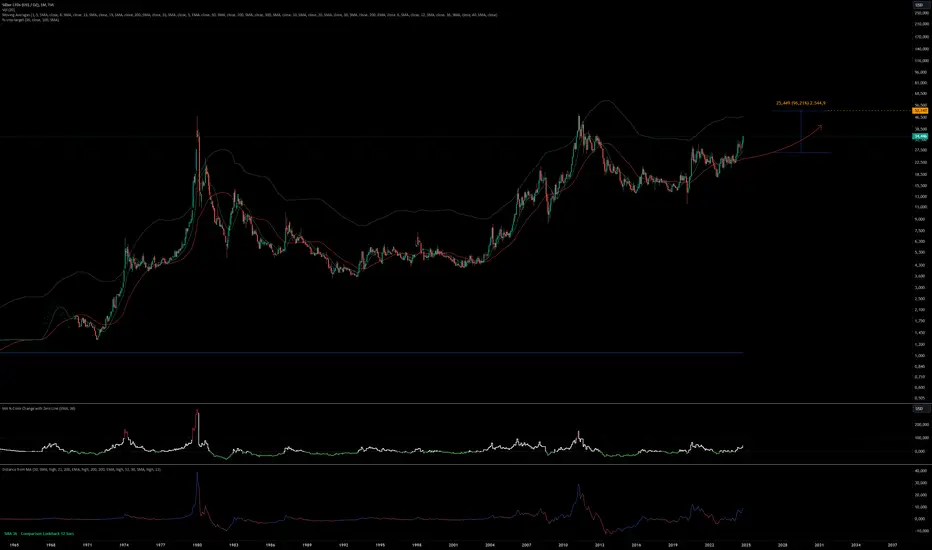Click the 1,750 level on price axis
The width and height of the screenshot is (932, 550).
(920, 320)
